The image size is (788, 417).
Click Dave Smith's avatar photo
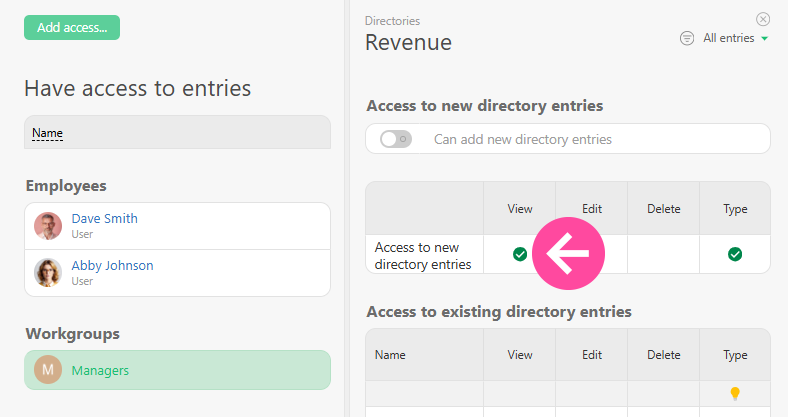click(48, 226)
